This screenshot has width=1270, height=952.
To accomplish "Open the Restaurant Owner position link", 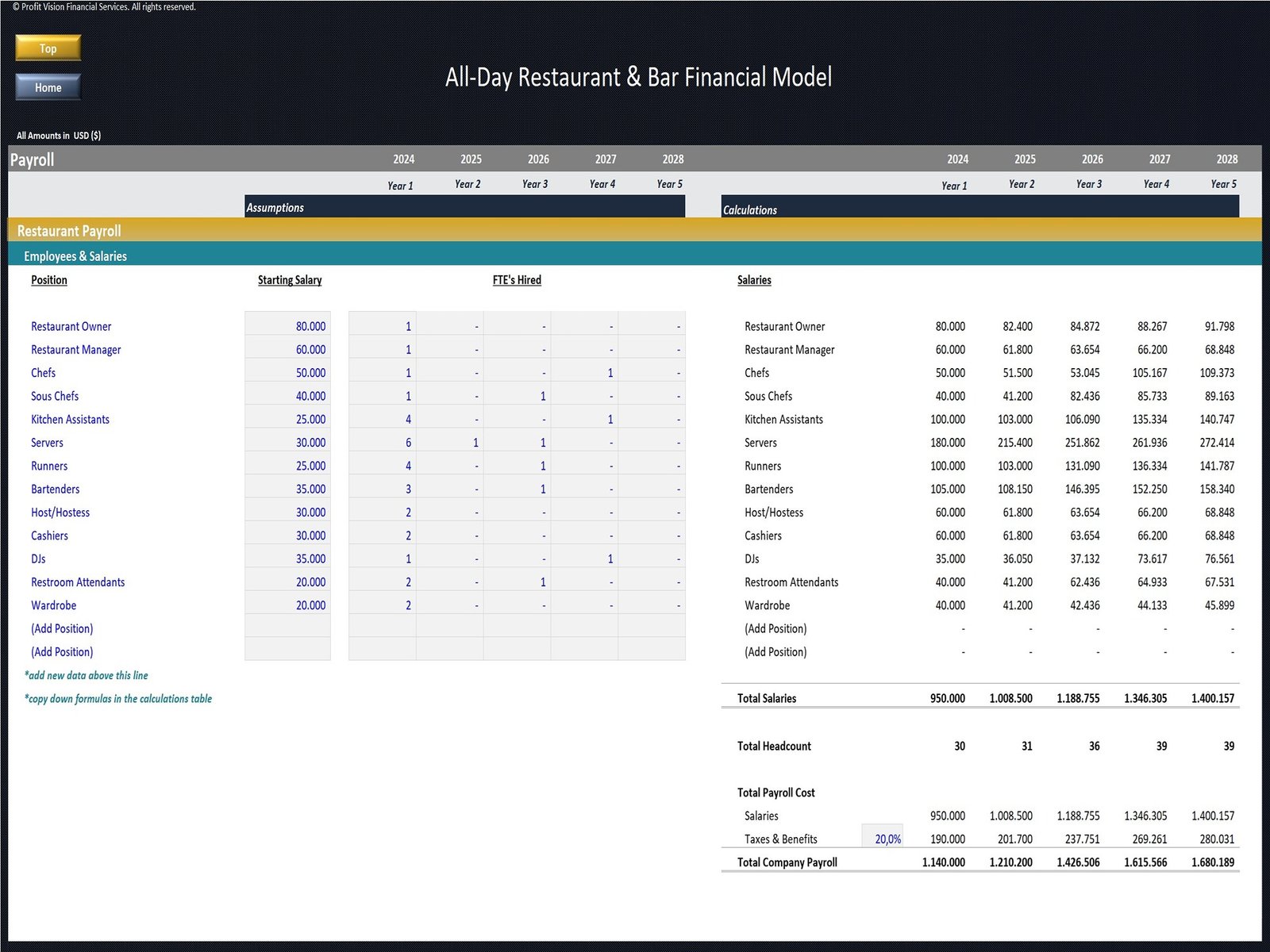I will (x=71, y=326).
